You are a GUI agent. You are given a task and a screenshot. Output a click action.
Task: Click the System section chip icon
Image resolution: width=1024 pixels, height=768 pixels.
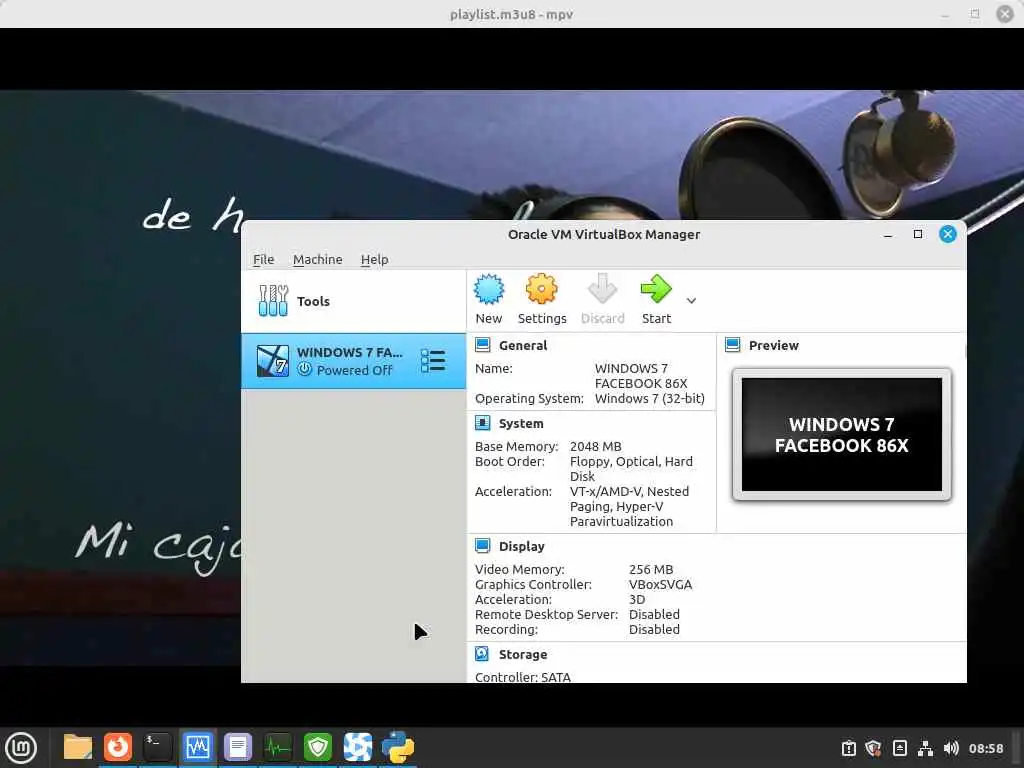point(483,423)
